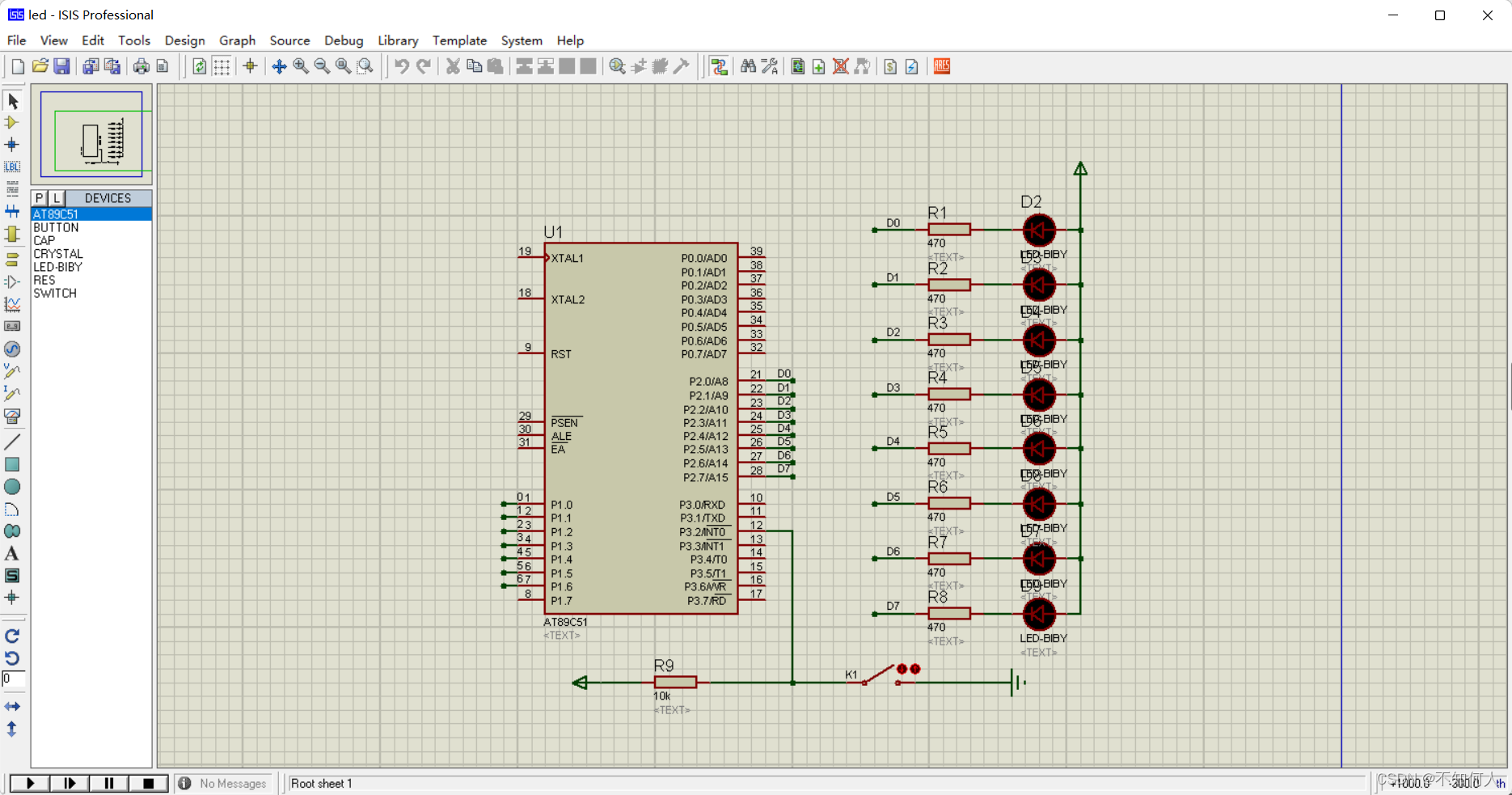1512x795 pixels.
Task: Open the Bill of Materials report
Action: click(890, 66)
